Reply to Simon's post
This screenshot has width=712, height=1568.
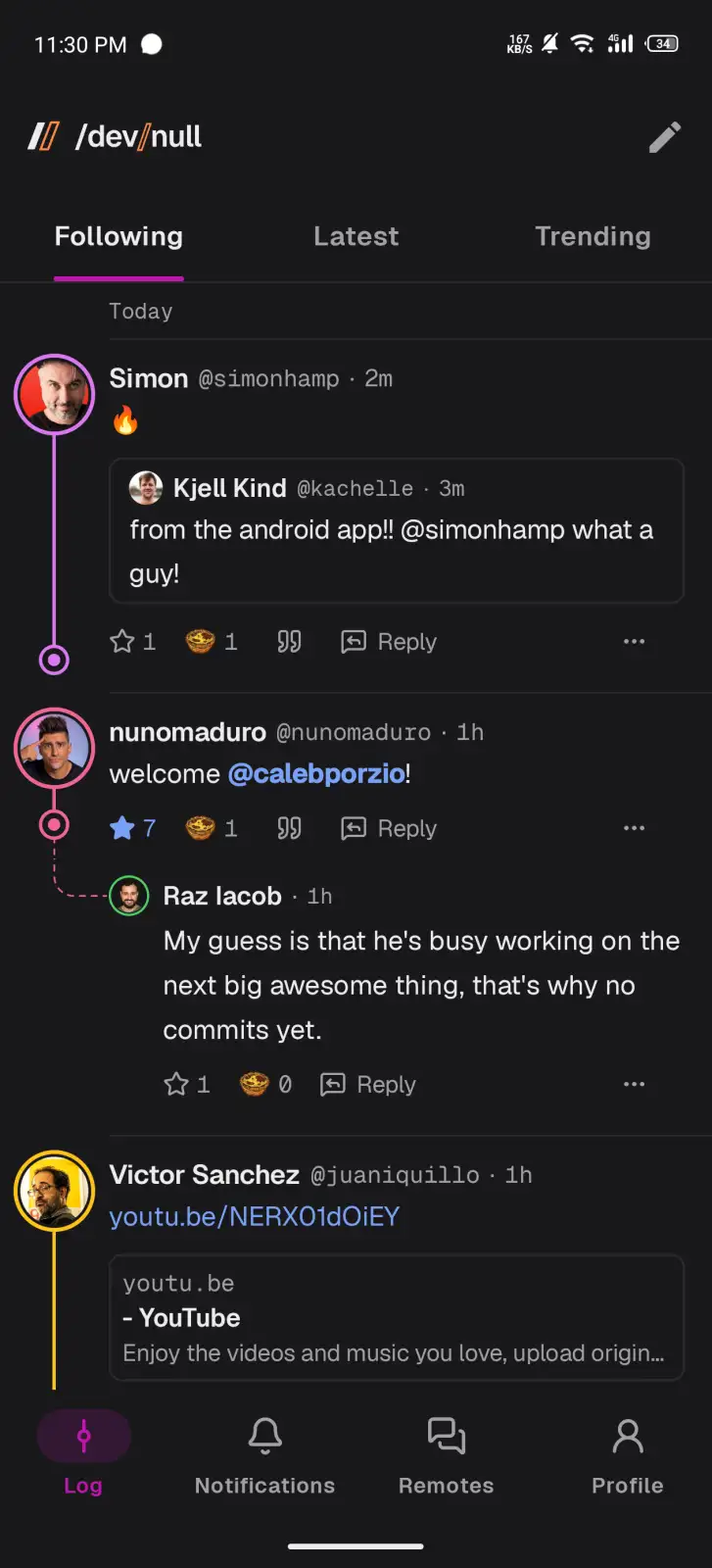389,642
